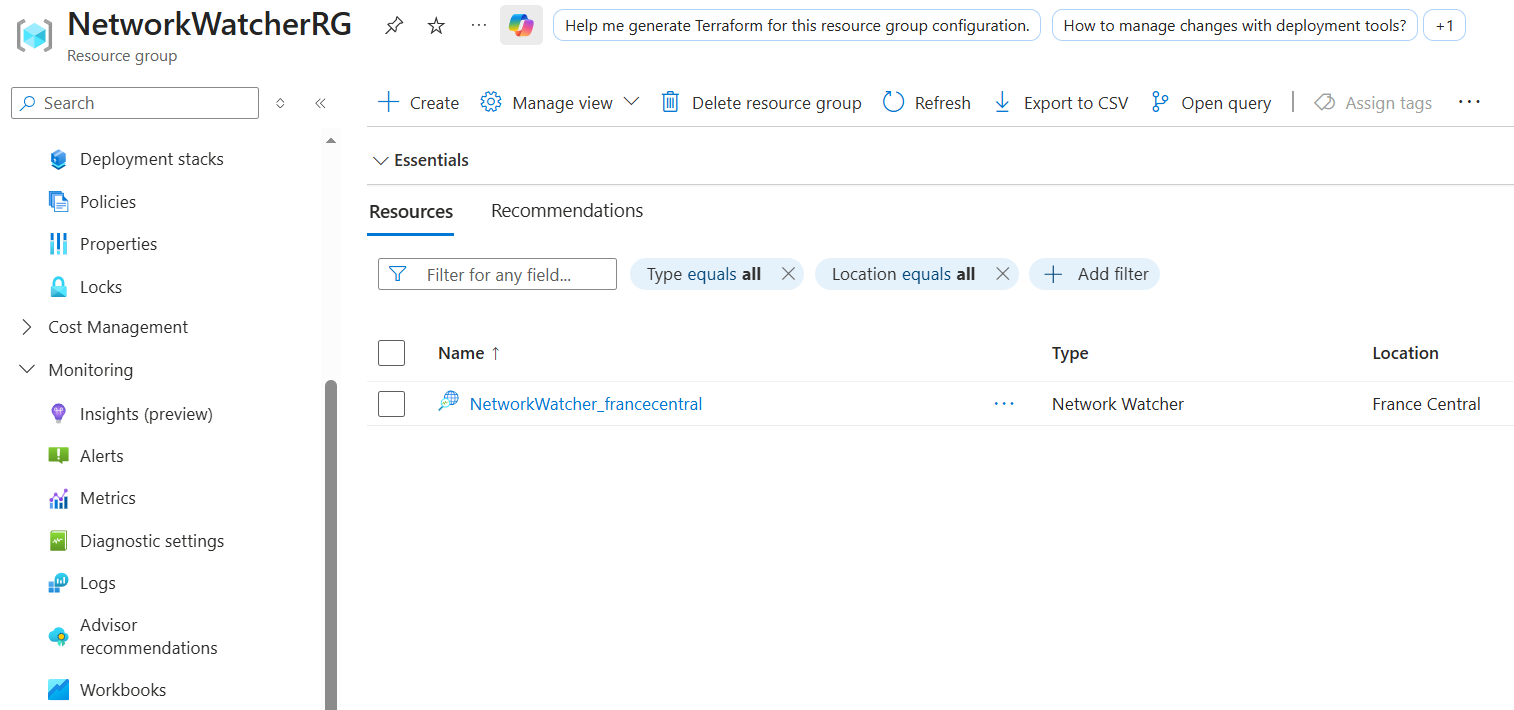Click Filter for any field box
This screenshot has height=710, width=1514.
click(x=497, y=274)
